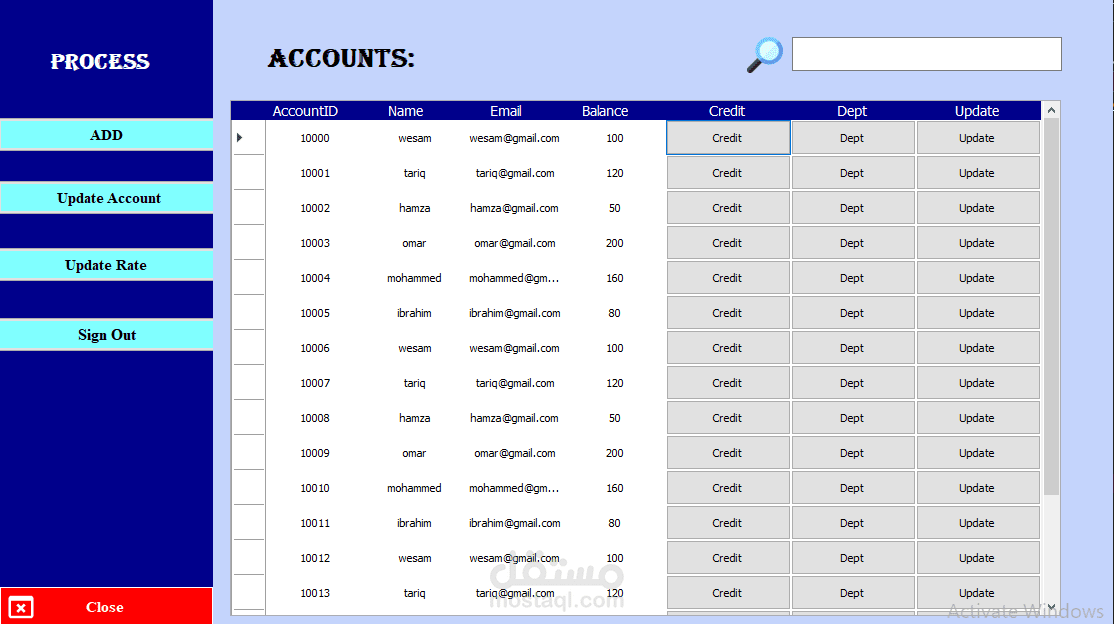Click Update for account 10002
The height and width of the screenshot is (624, 1114).
978,208
